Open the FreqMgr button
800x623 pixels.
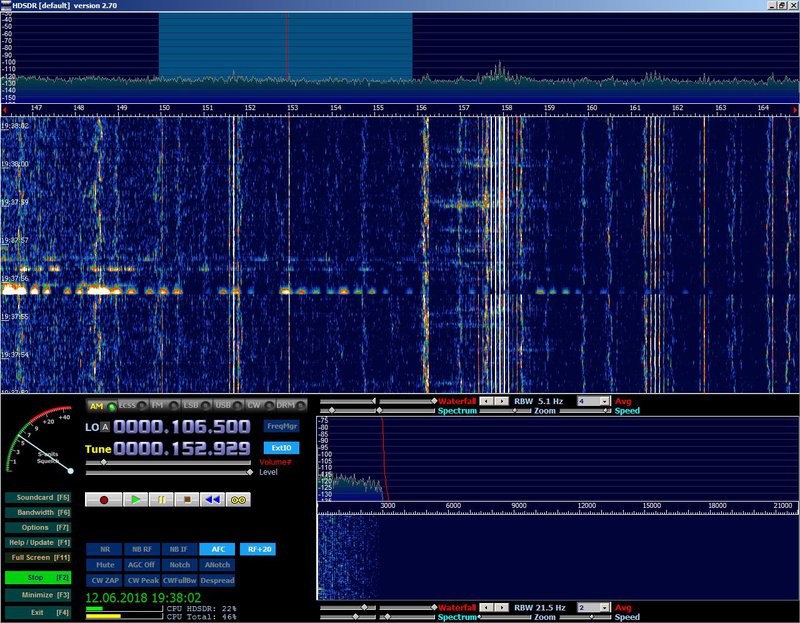tap(280, 426)
